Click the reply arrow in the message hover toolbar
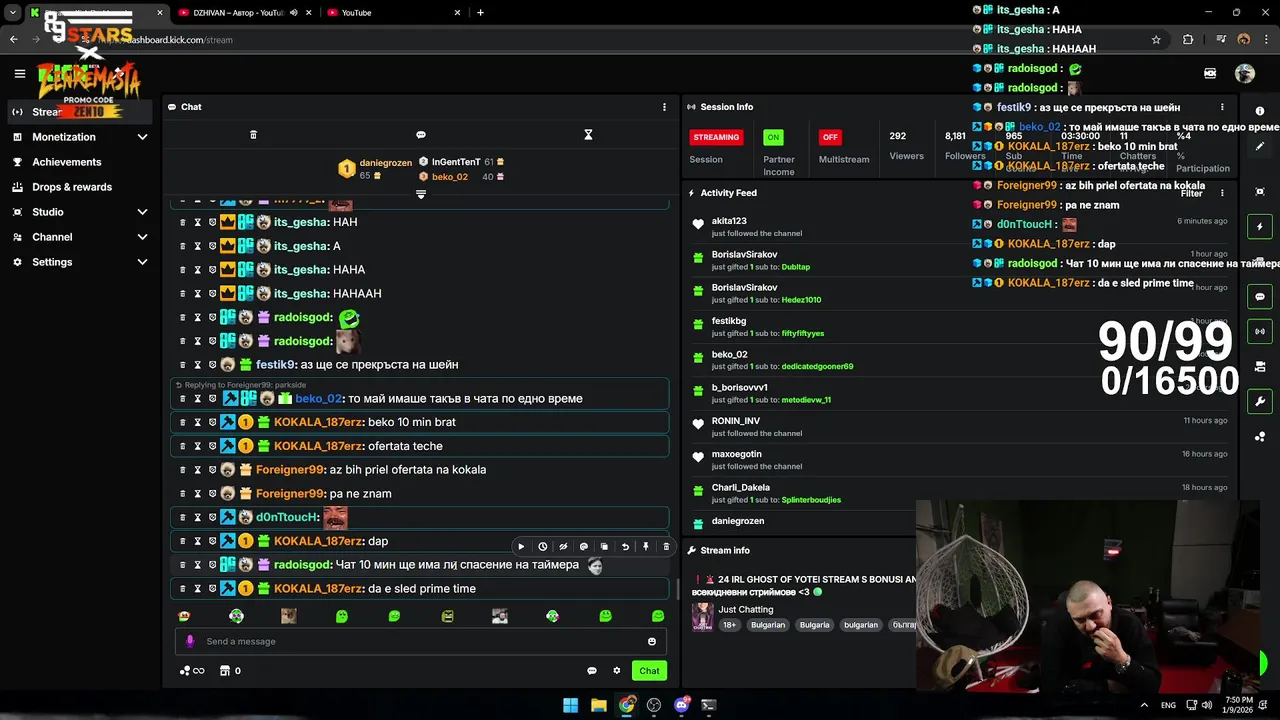This screenshot has width=1280, height=720. coord(625,547)
